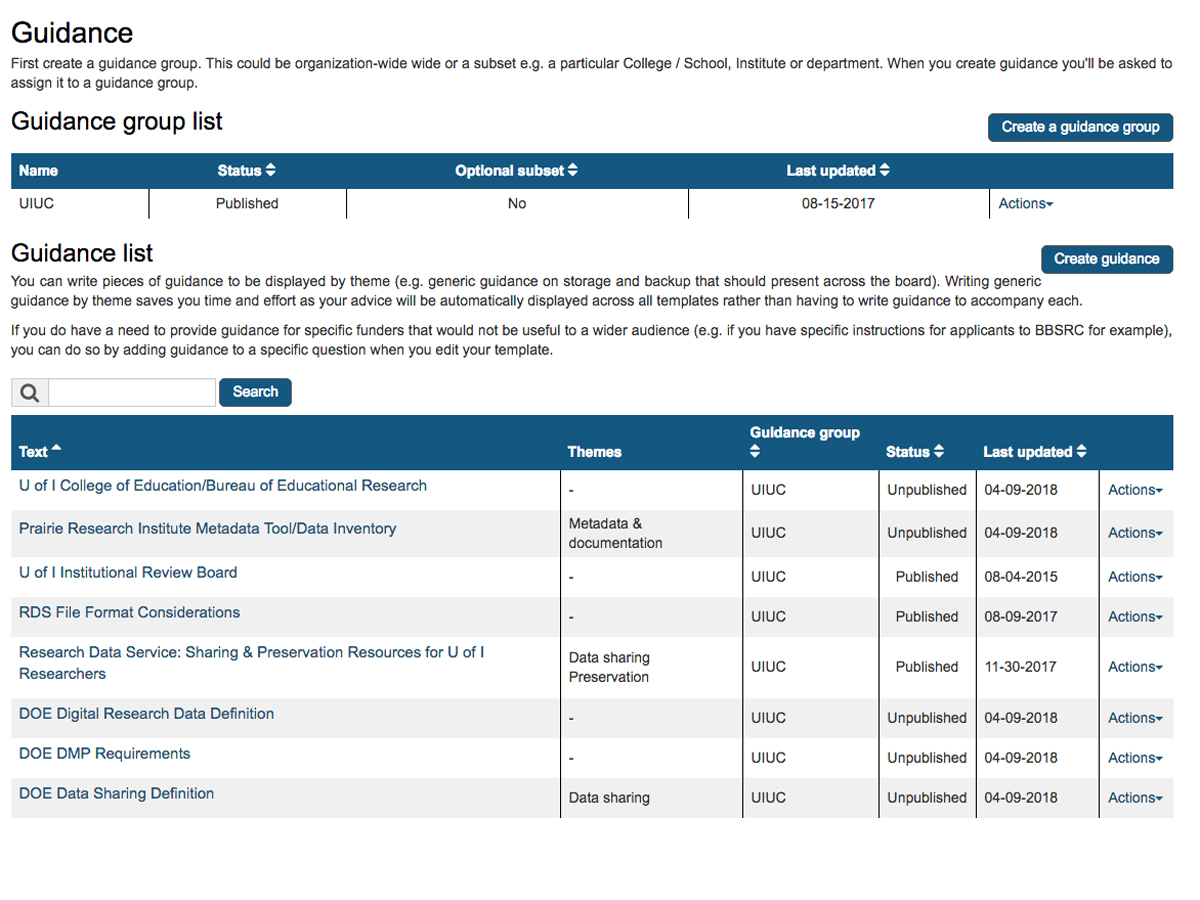The width and height of the screenshot is (1200, 900).
Task: Sort guidance list by Status column
Action: tap(915, 452)
